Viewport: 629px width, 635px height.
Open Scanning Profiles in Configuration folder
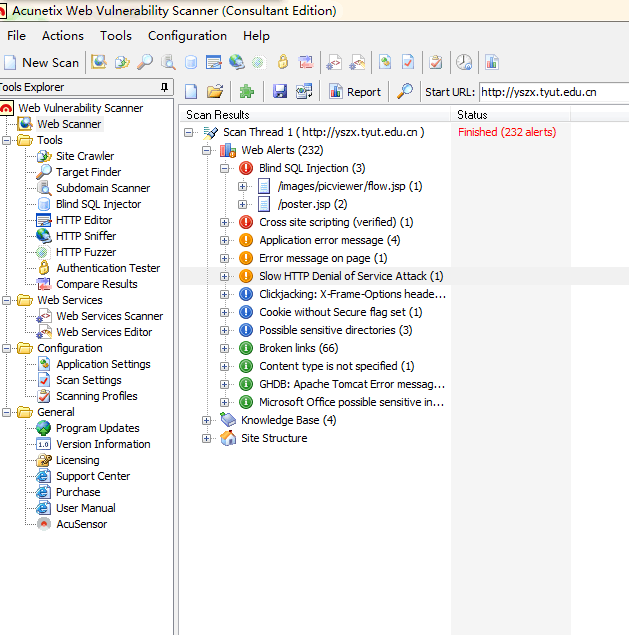coord(97,396)
